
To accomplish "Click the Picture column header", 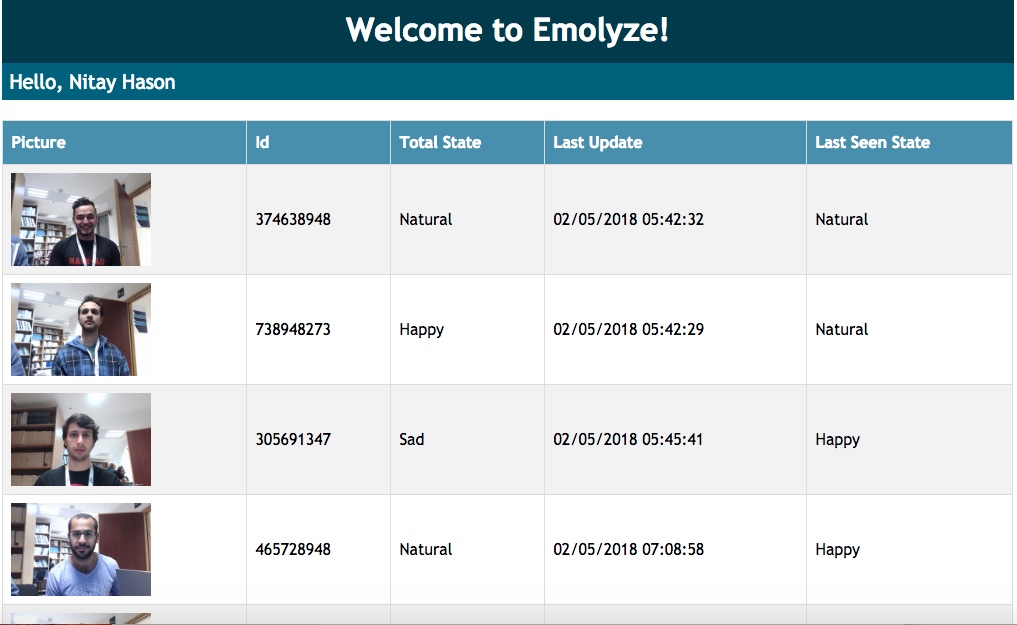I will (x=124, y=143).
